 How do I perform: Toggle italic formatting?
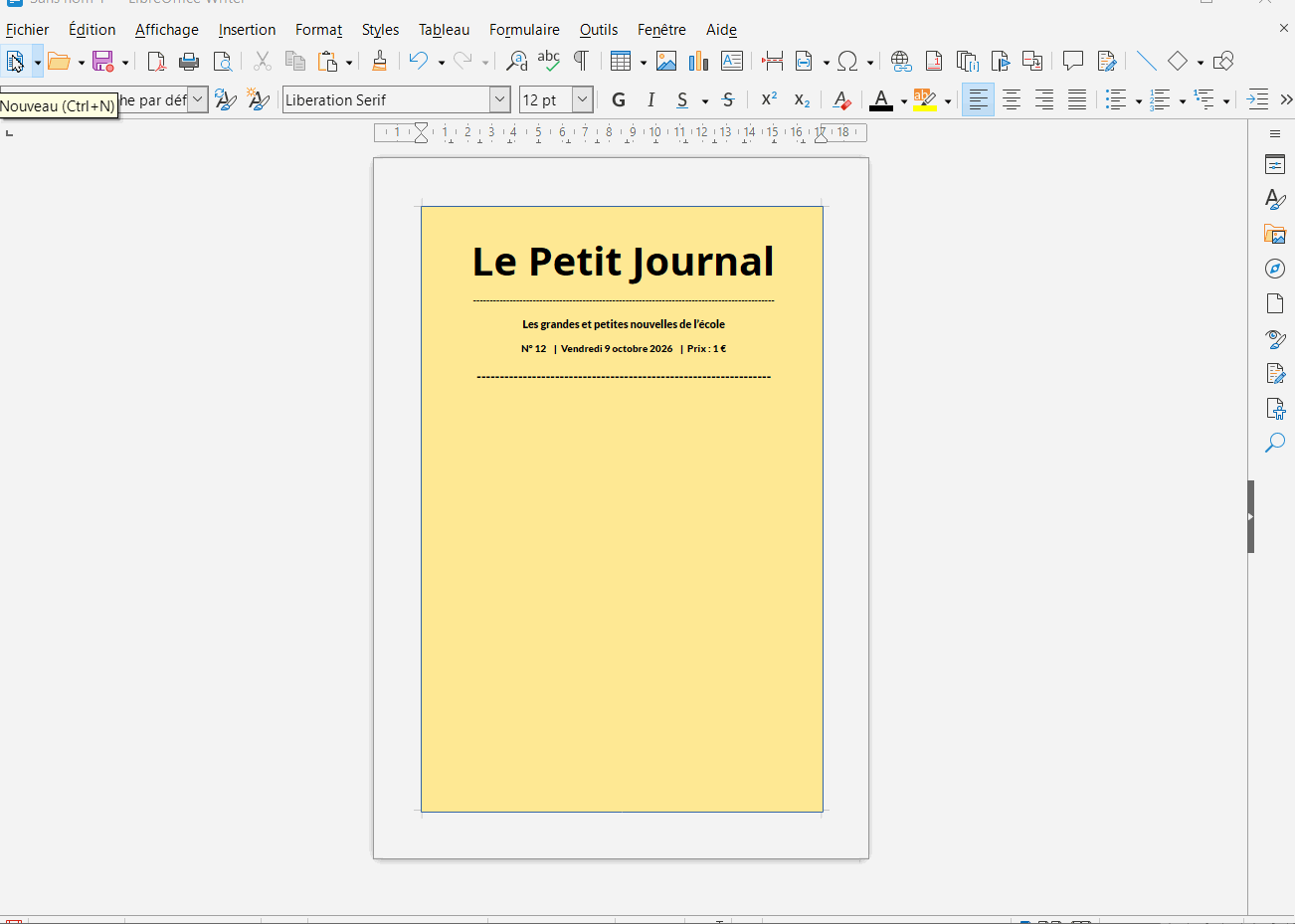coord(650,100)
